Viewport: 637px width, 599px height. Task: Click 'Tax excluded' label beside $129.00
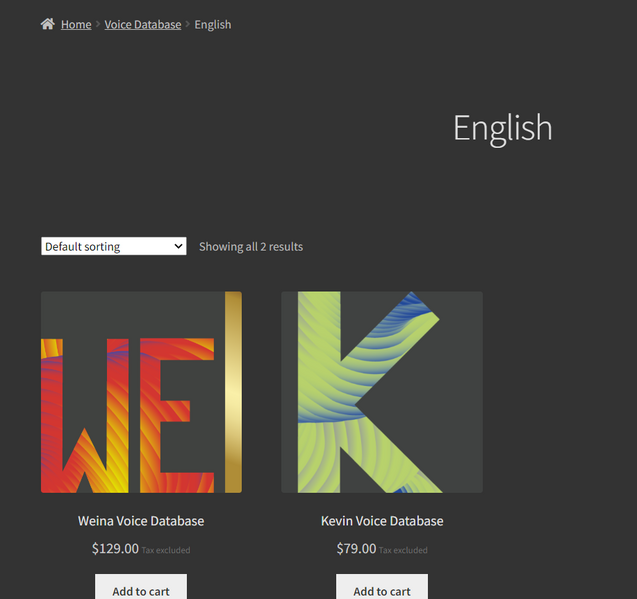point(166,550)
